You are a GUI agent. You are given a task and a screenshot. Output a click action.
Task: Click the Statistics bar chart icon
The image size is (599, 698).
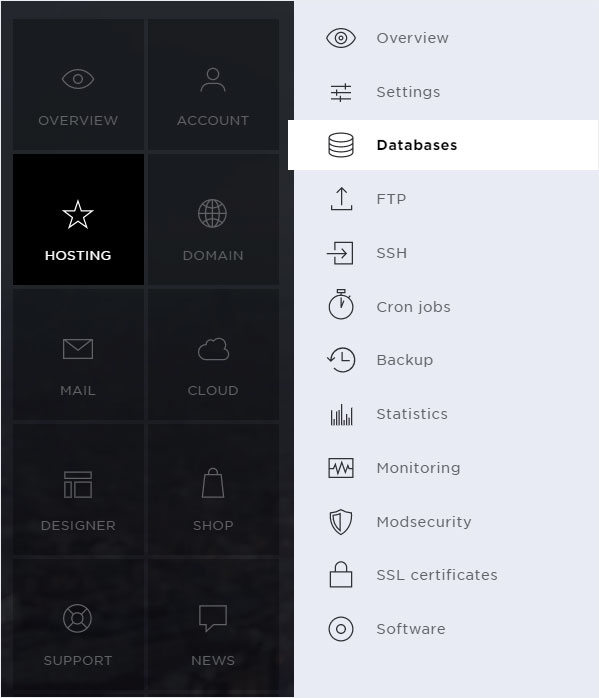[341, 414]
